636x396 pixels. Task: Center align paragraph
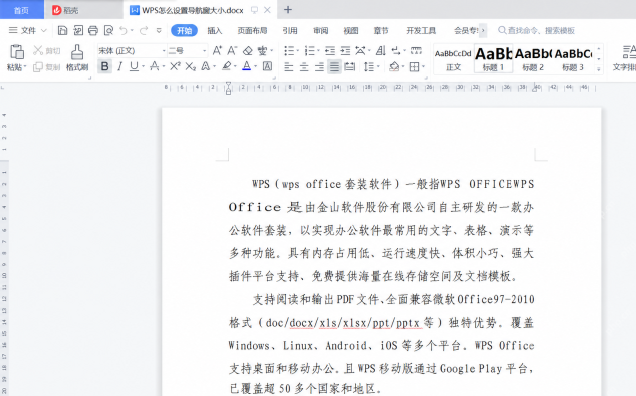coord(304,66)
